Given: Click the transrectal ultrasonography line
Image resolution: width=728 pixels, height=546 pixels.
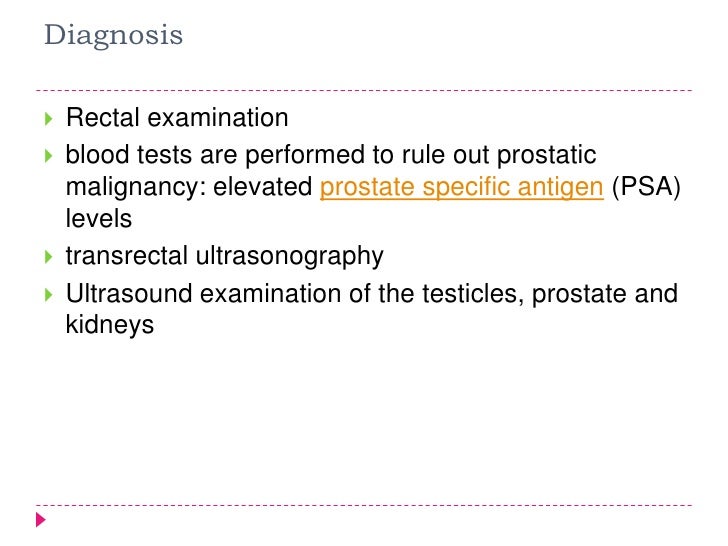Looking at the screenshot, I should pyautogui.click(x=224, y=257).
